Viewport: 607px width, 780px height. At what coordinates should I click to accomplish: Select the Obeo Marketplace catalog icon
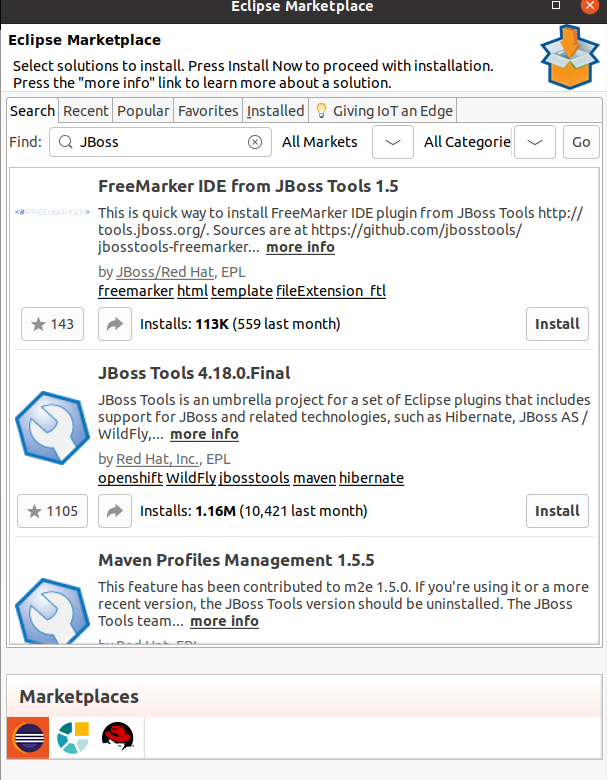(x=73, y=738)
